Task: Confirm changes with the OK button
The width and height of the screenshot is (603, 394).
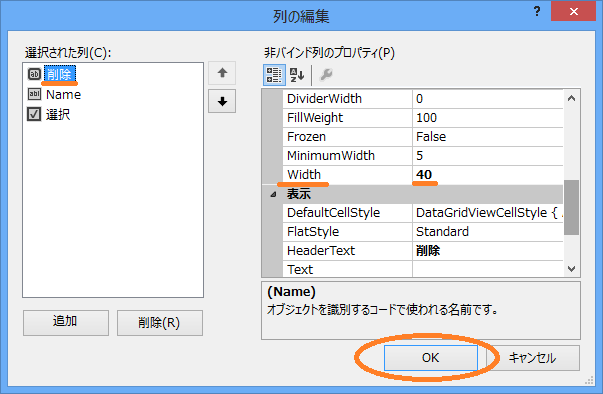Action: 431,358
